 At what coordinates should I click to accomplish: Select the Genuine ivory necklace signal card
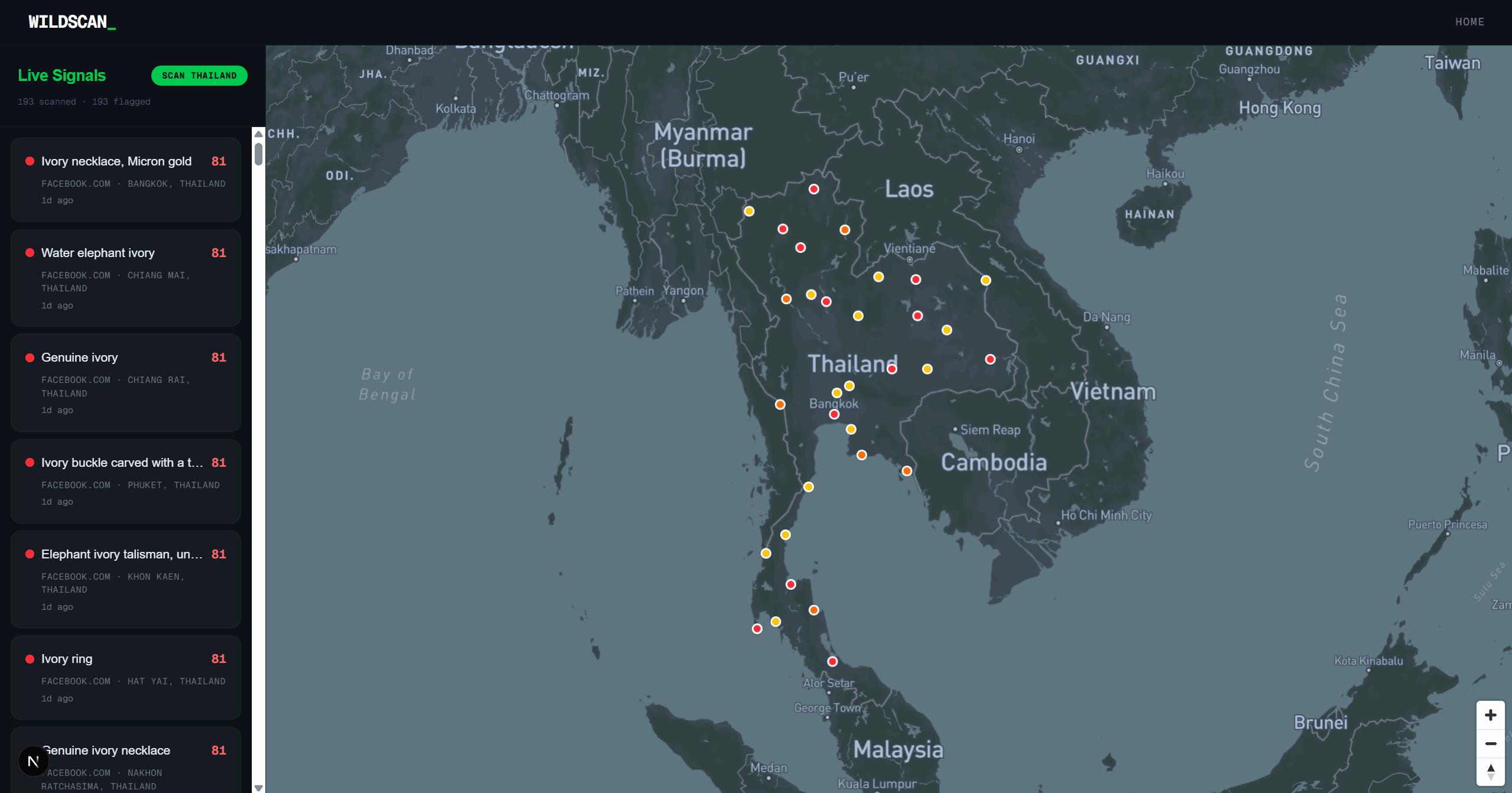(x=126, y=760)
